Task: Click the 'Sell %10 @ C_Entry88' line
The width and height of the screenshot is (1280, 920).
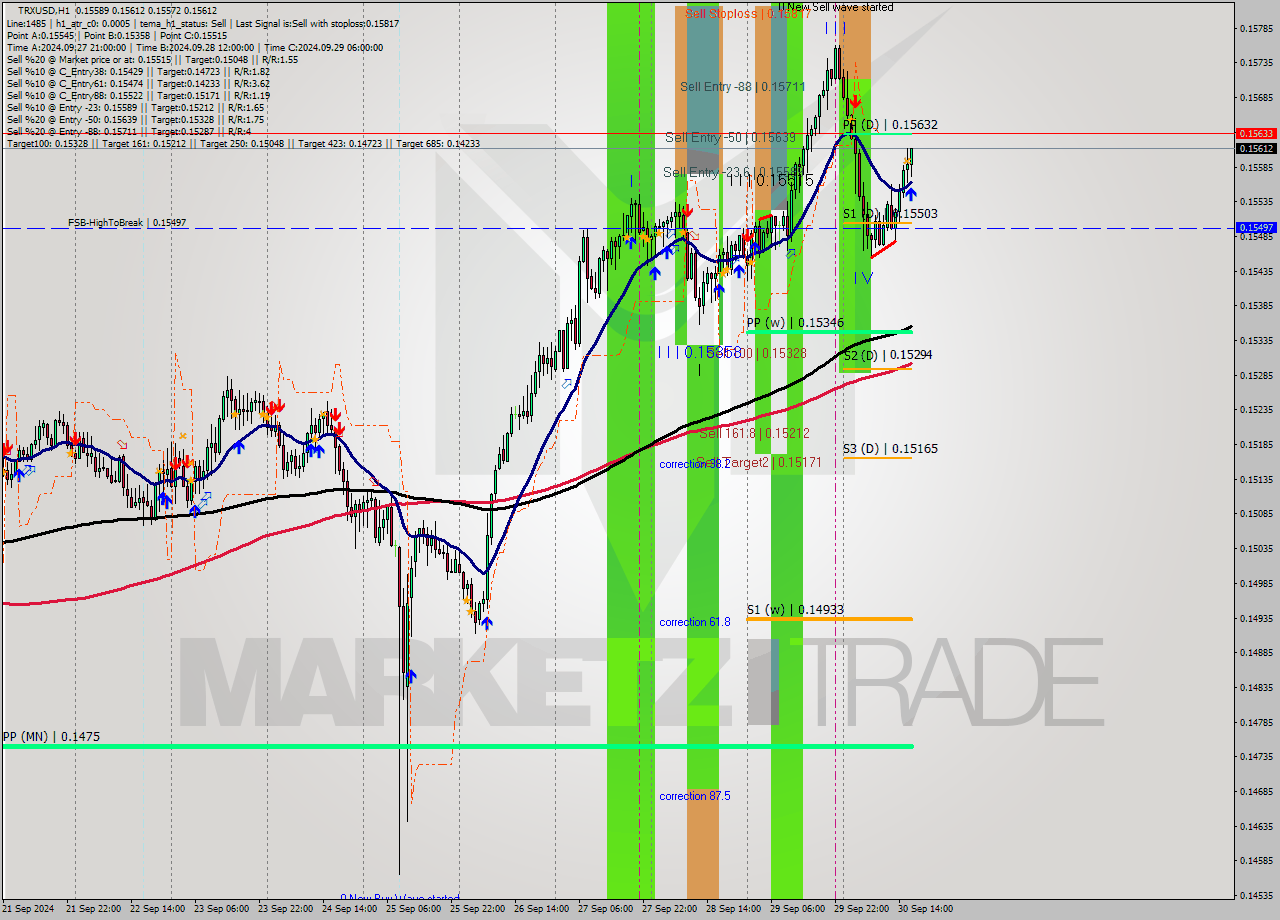Action: click(x=138, y=95)
